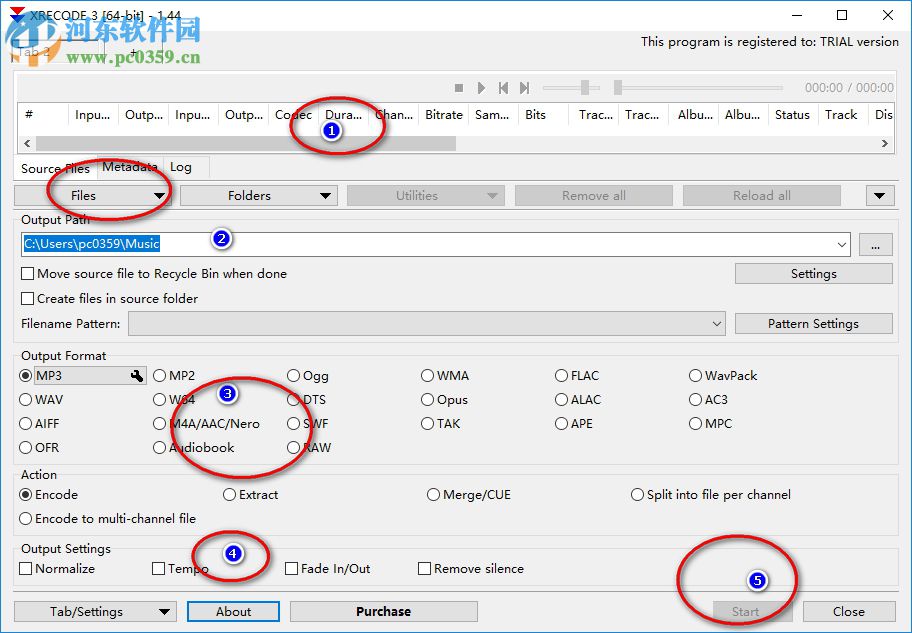The width and height of the screenshot is (912, 633).
Task: Click the Purchase button
Action: (x=383, y=611)
